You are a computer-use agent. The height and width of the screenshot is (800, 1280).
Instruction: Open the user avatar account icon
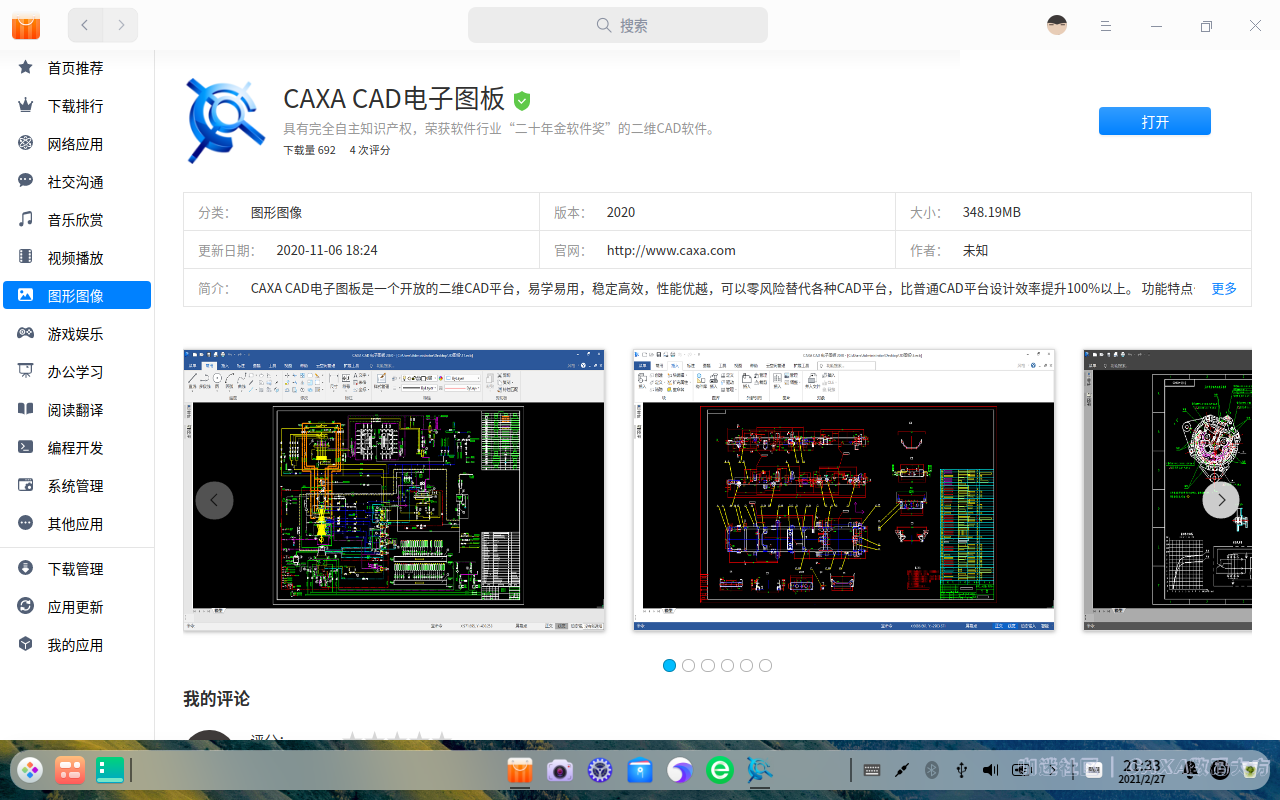[1057, 25]
